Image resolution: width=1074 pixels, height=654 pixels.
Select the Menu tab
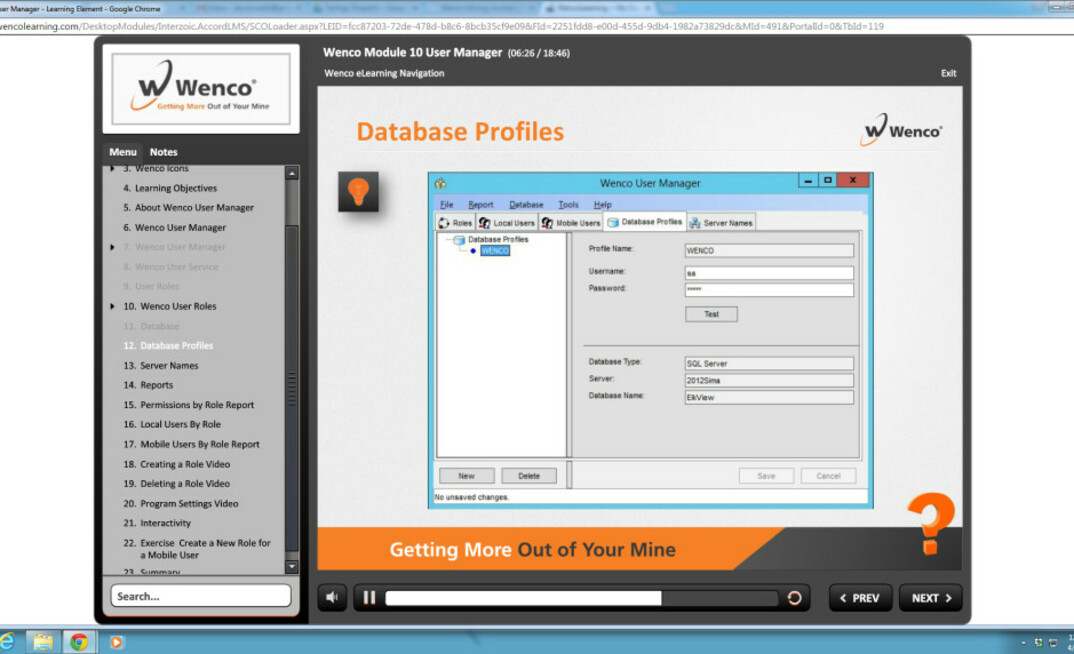[123, 152]
